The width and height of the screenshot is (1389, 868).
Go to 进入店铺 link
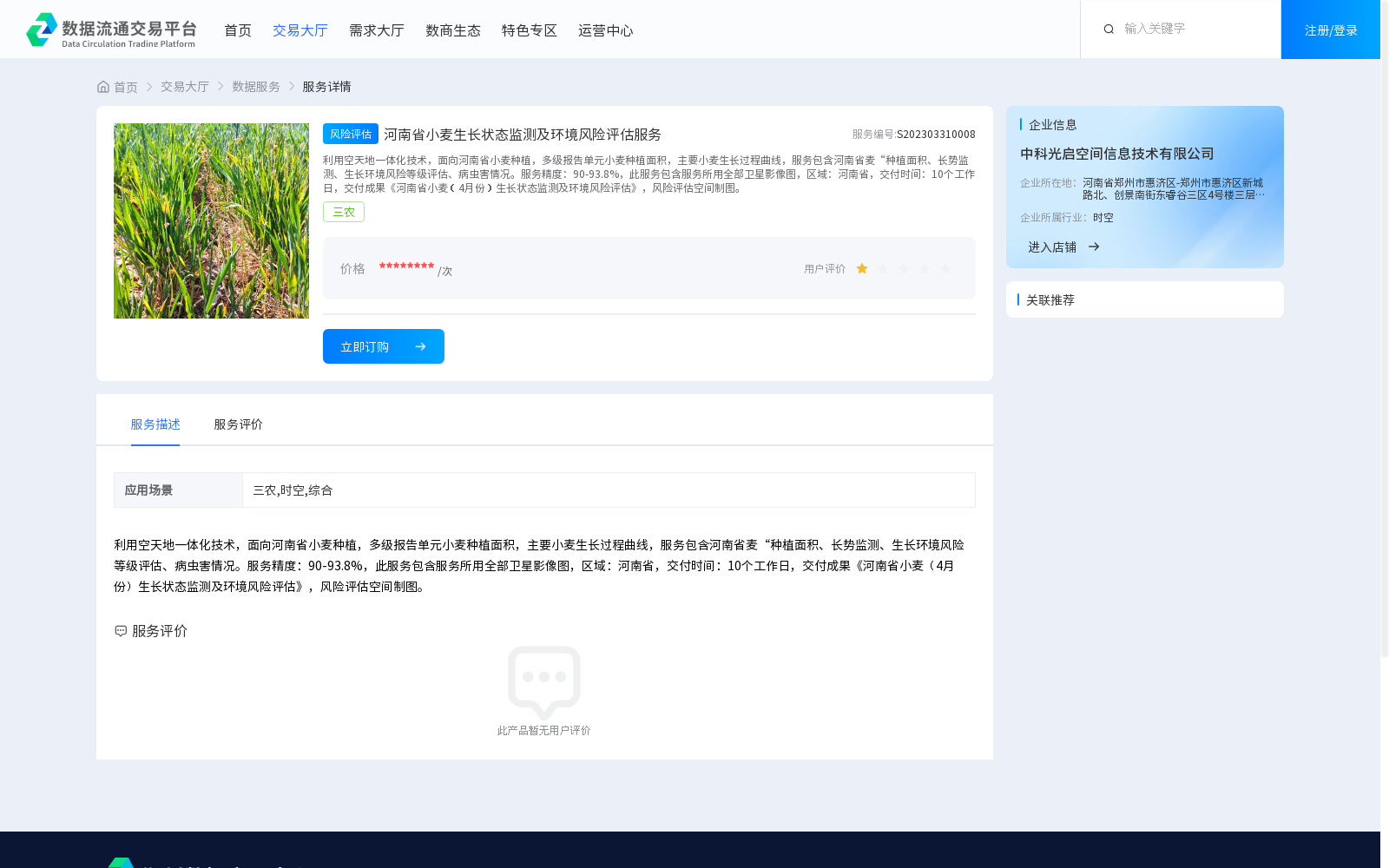click(1052, 247)
